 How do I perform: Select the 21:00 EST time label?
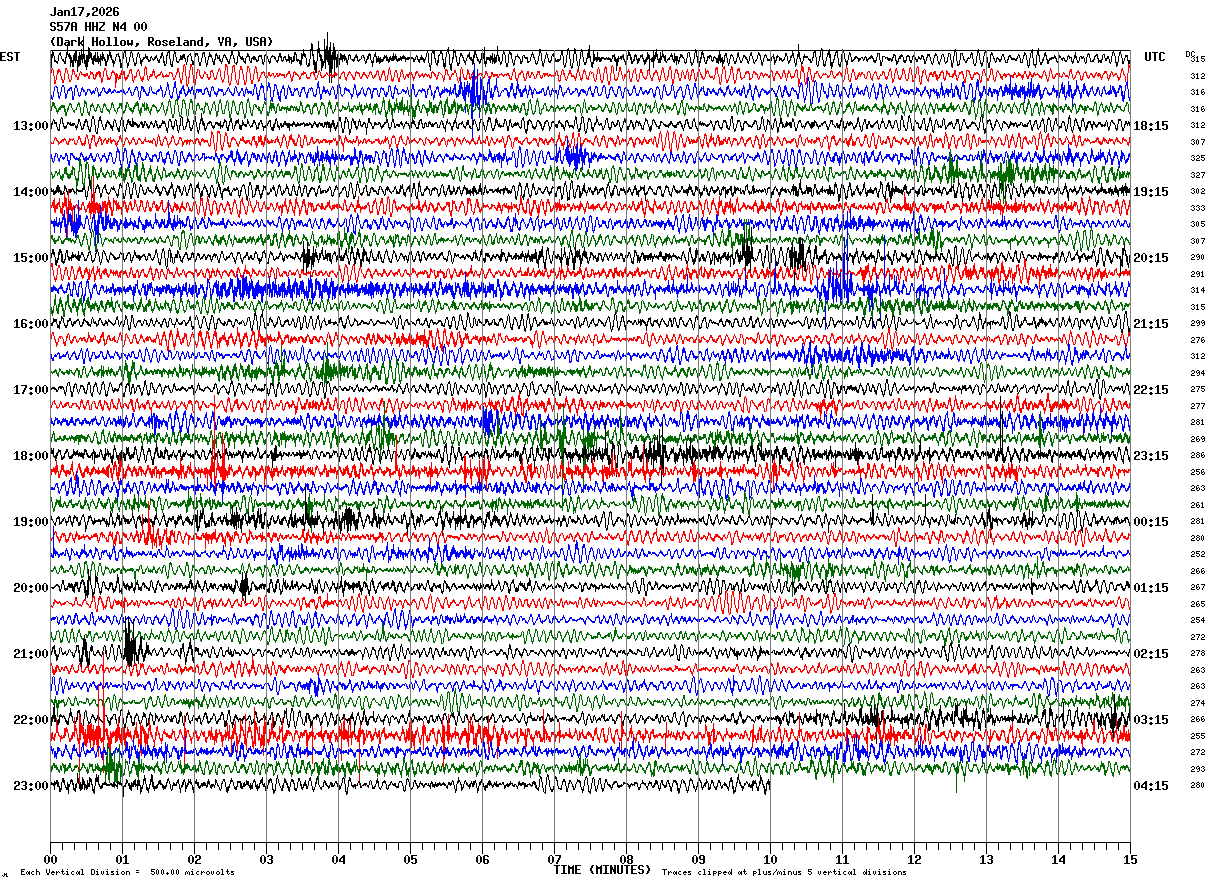tap(30, 653)
